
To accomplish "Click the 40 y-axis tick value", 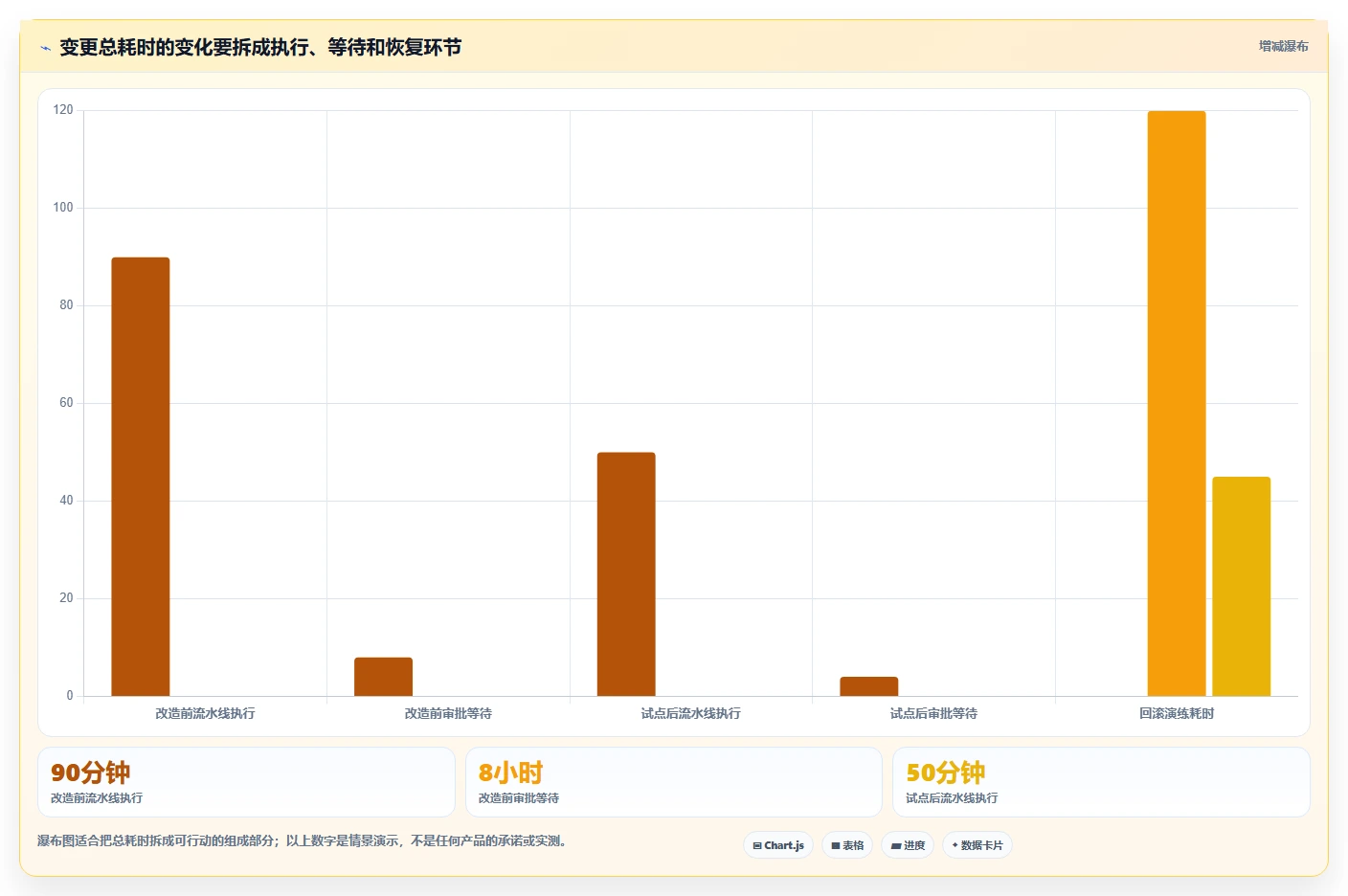I will 66,501.
